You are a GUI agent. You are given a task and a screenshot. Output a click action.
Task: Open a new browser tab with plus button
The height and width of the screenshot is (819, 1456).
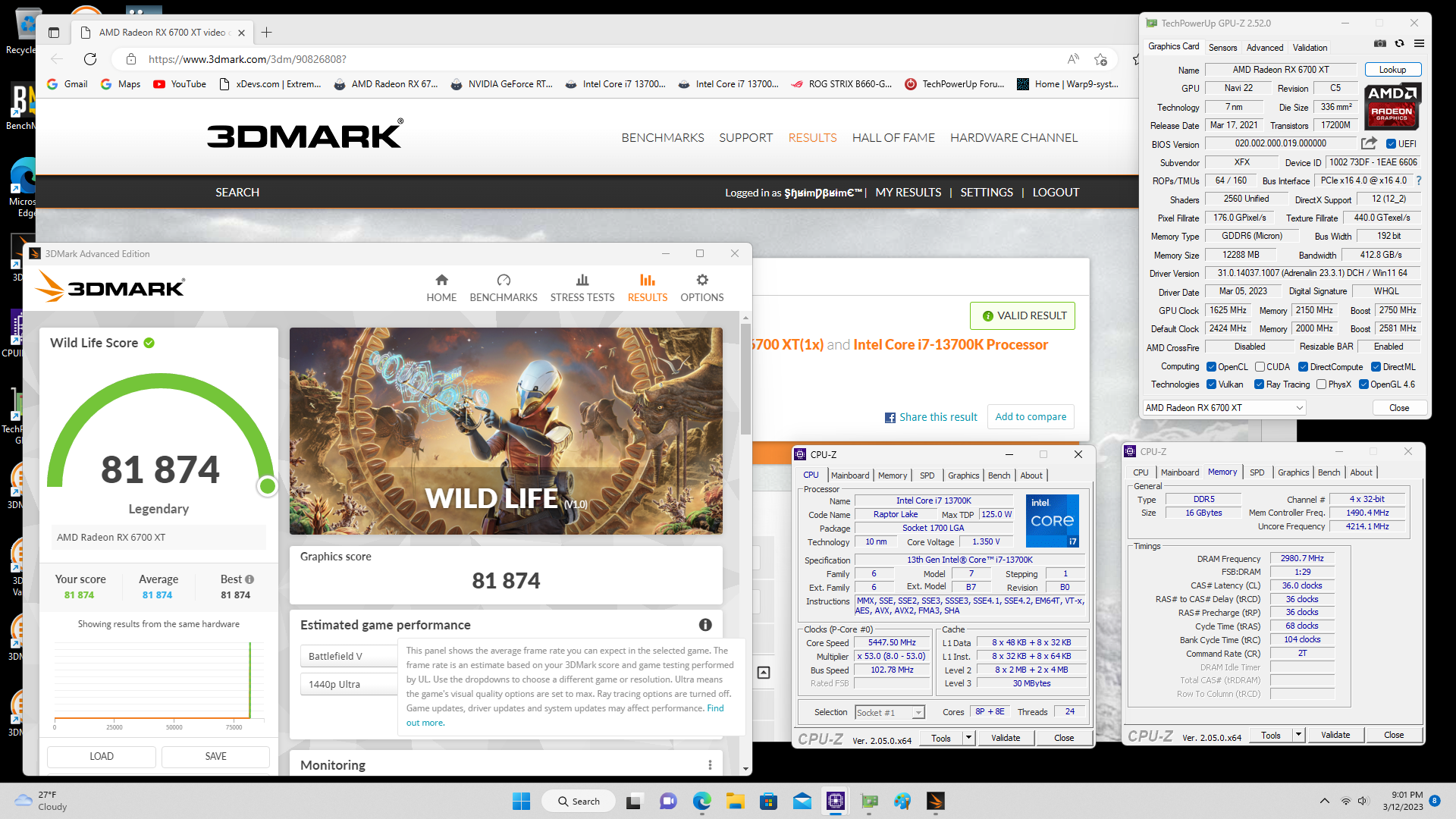266,33
